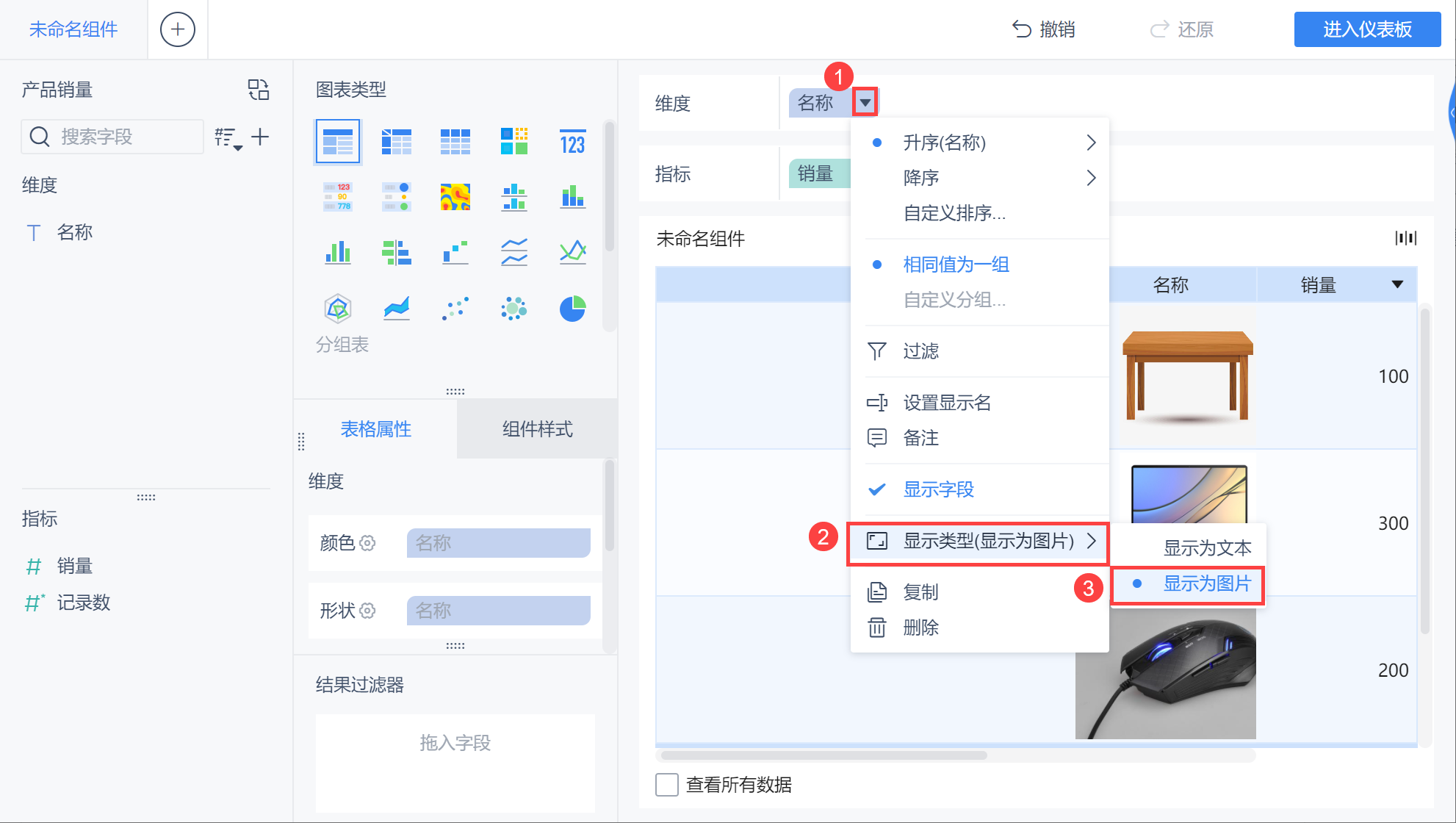The image size is (1456, 823).
Task: Toggle the 显示字段 checked item
Action: click(938, 489)
